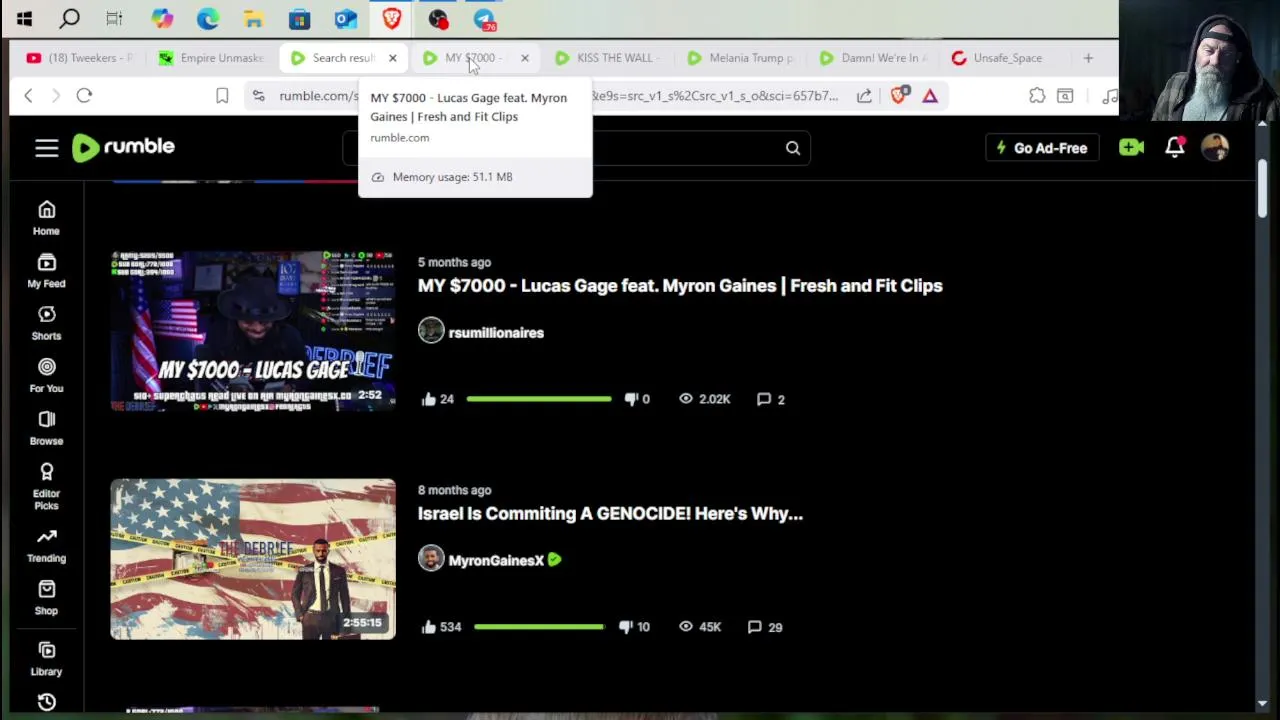Open Brave Rewards triangle icon
The height and width of the screenshot is (720, 1280).
[x=930, y=96]
